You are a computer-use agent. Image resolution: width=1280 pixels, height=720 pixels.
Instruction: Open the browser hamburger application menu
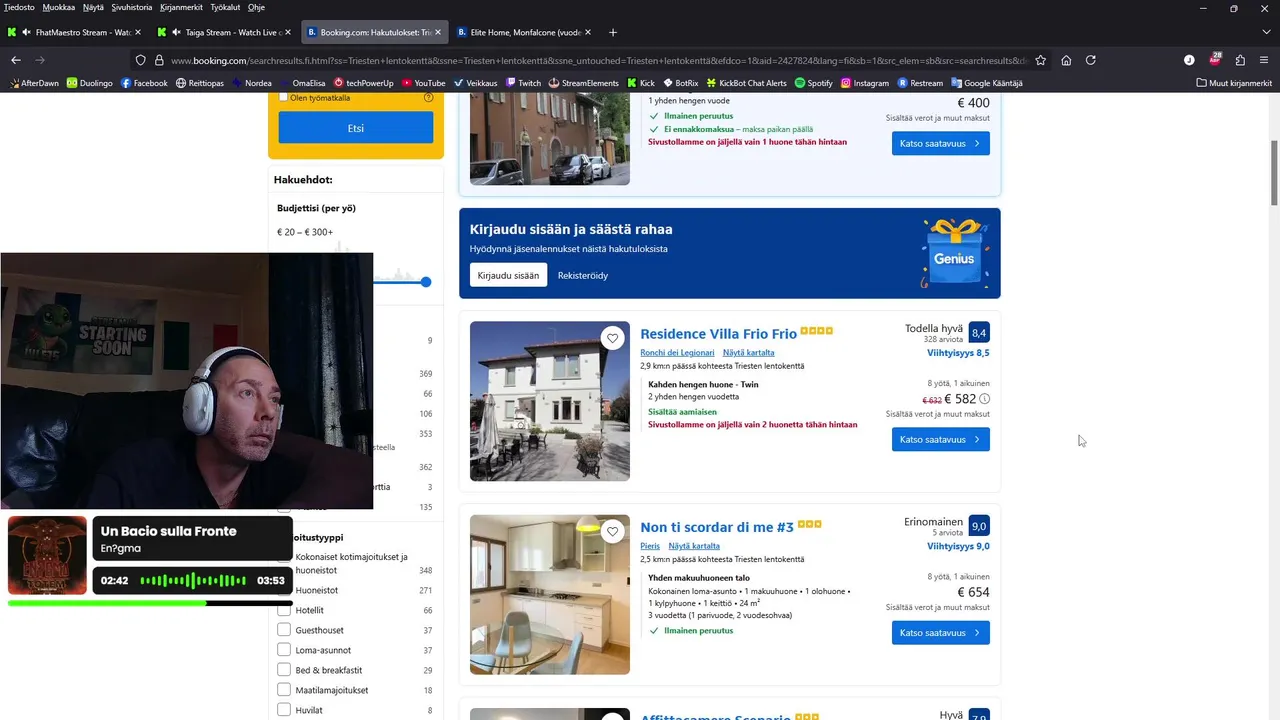pyautogui.click(x=1264, y=60)
